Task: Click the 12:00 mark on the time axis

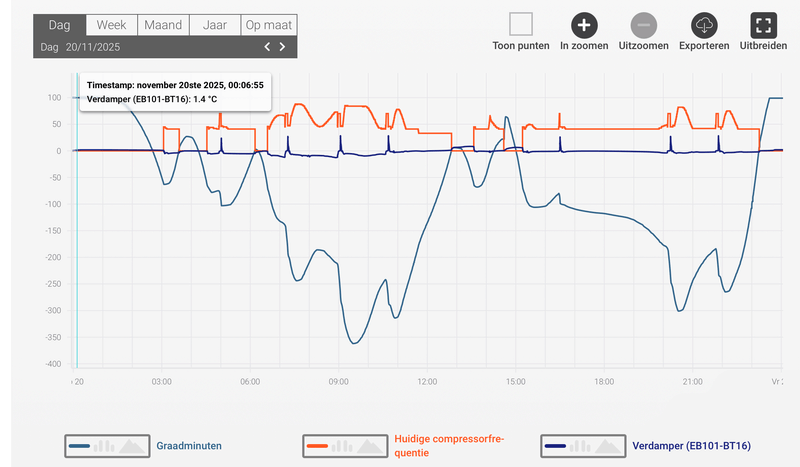Action: (427, 381)
